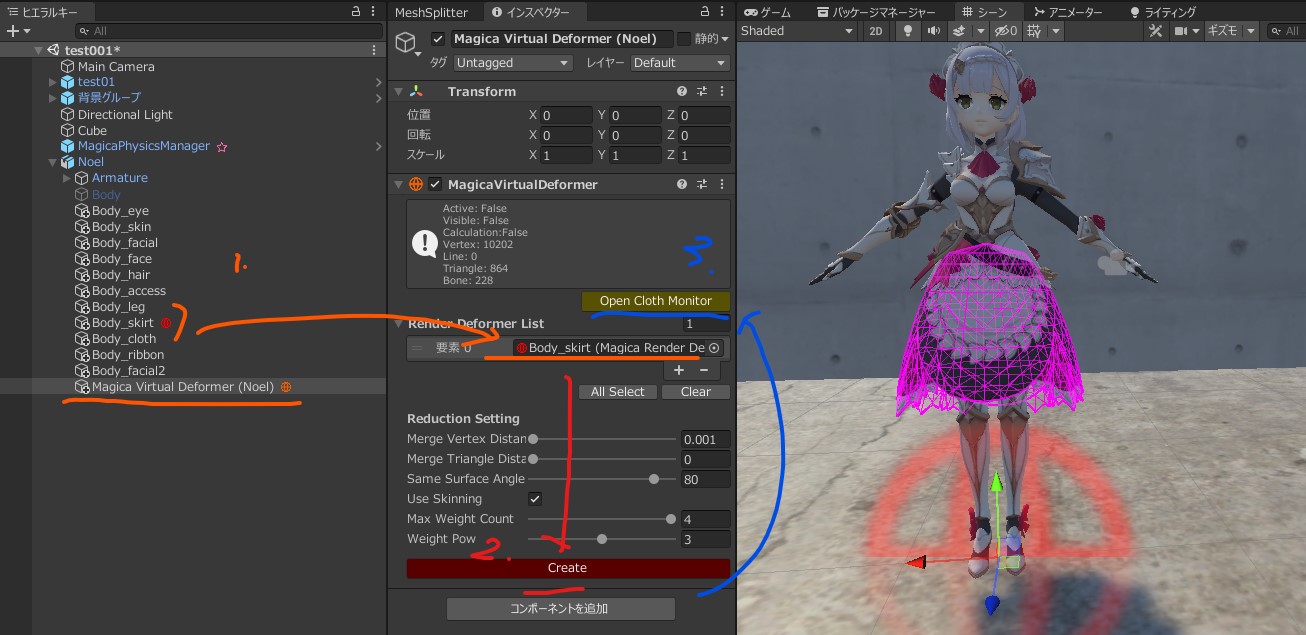Switch to the MeshSplitter tab

click(x=431, y=12)
